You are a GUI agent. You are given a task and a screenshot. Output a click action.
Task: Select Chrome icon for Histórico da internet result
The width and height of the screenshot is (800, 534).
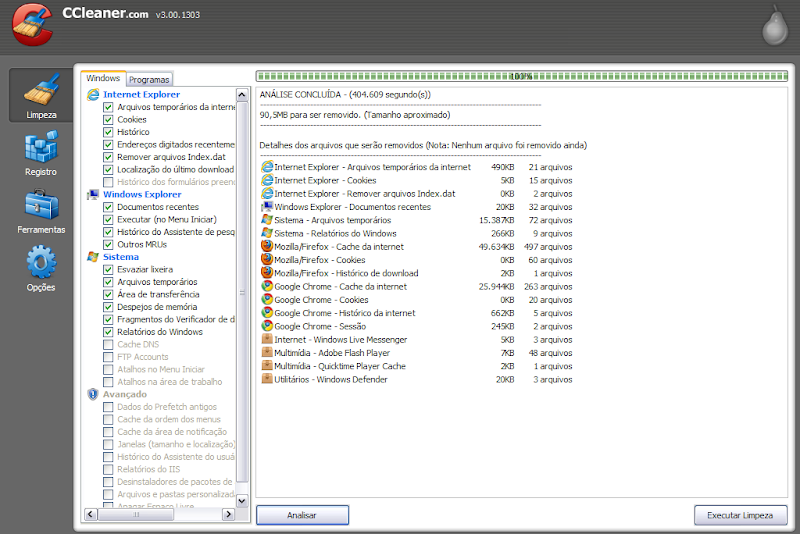pos(267,313)
